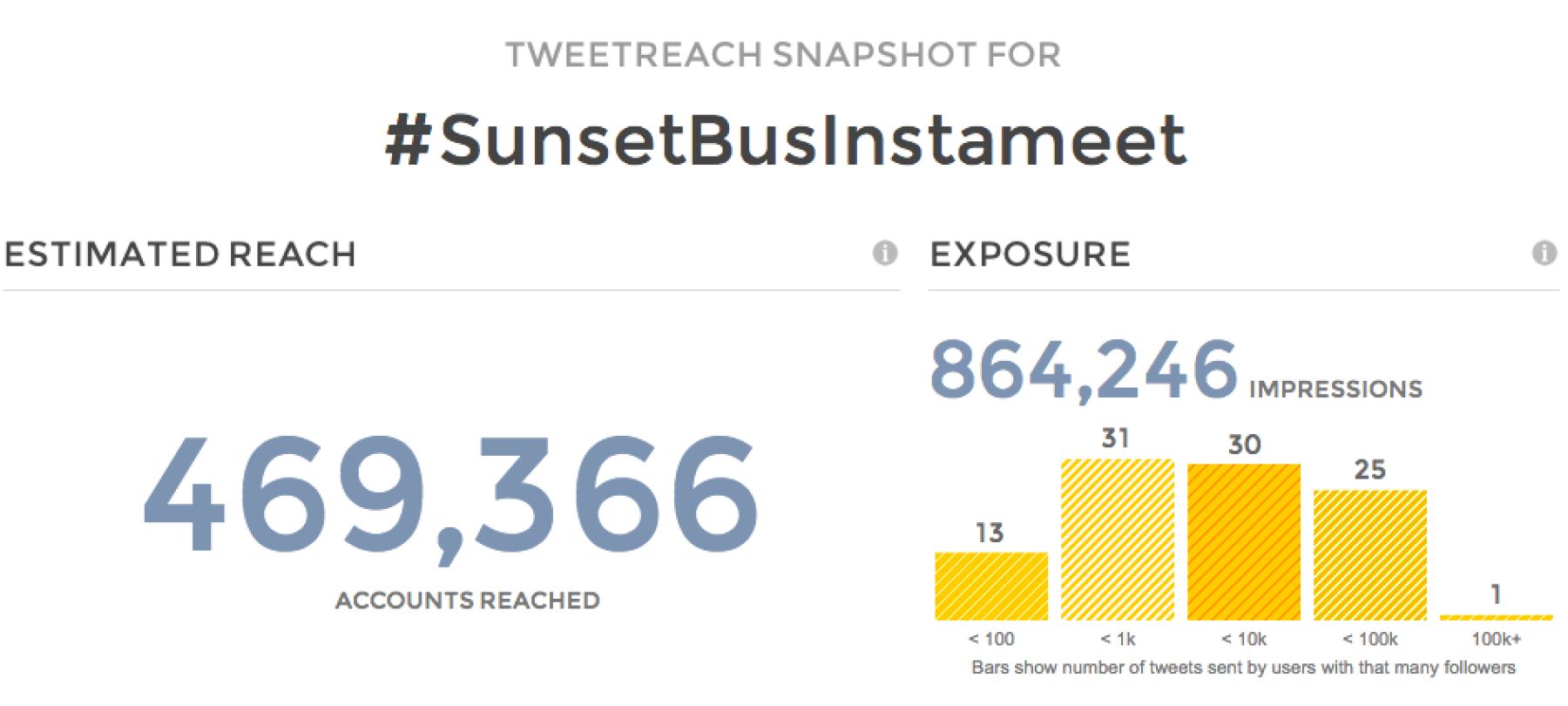
Task: Select the '100k+' axis label
Action: pos(1496,639)
